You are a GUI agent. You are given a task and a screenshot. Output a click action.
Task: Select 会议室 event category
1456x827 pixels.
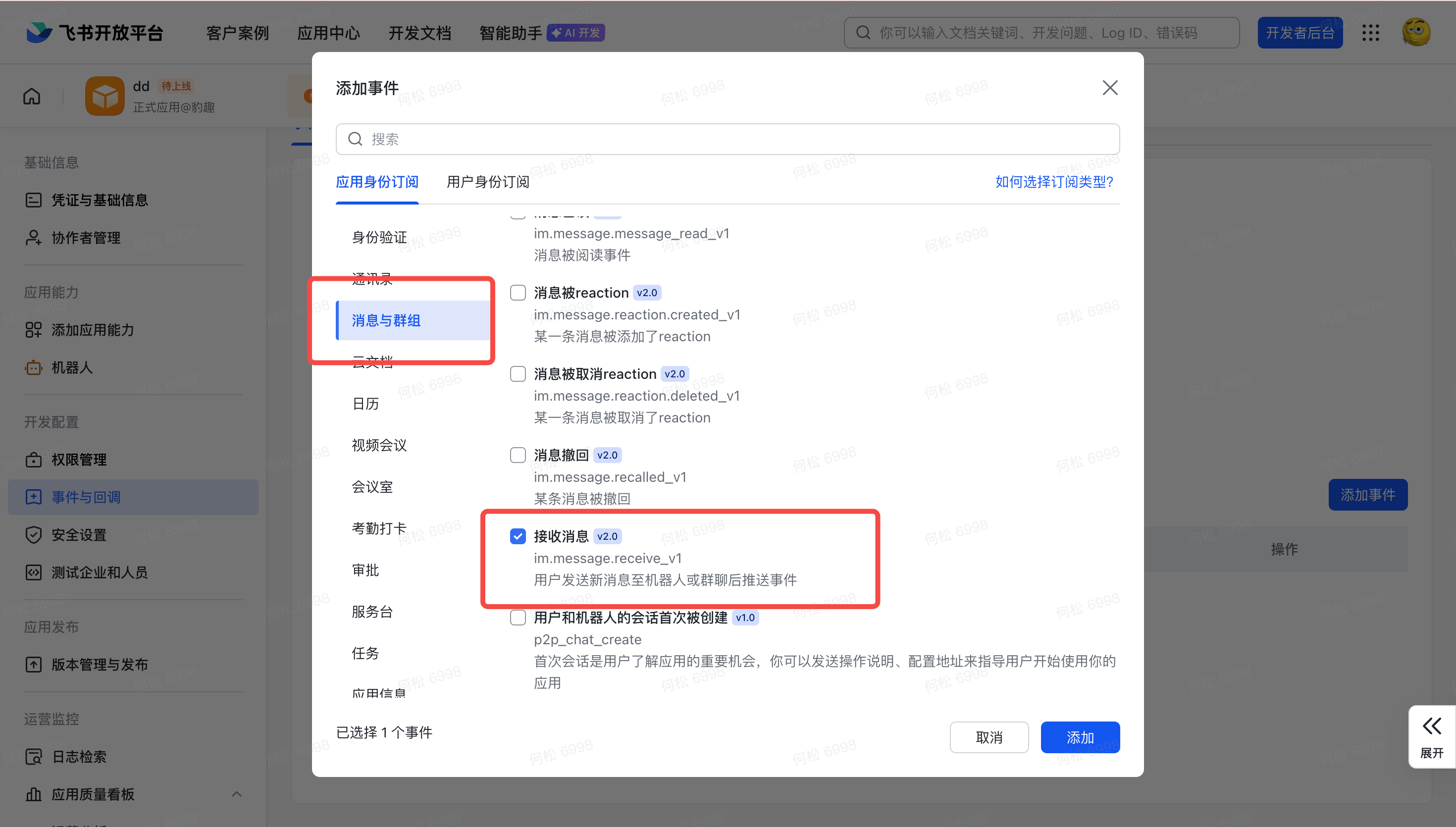pyautogui.click(x=372, y=487)
